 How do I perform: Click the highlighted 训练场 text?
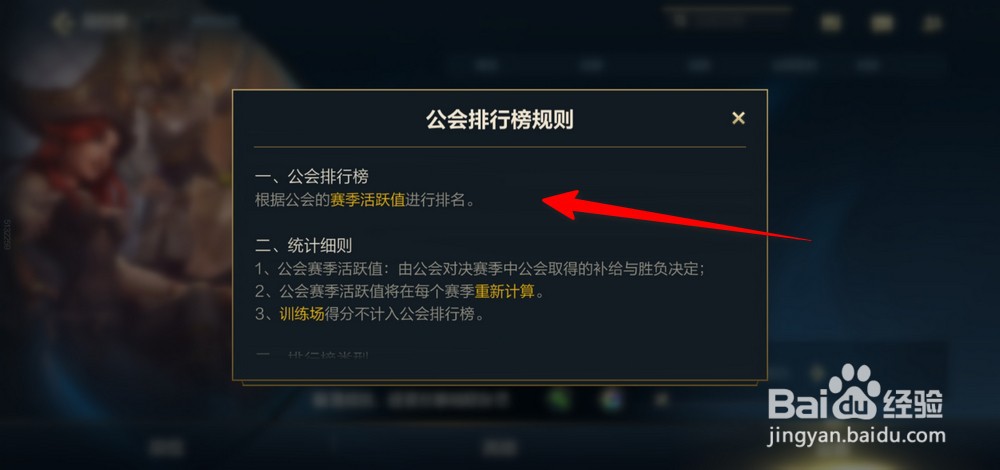pos(302,314)
